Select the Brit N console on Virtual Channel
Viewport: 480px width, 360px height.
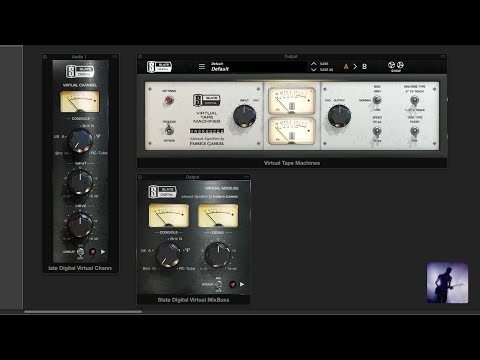(88, 126)
